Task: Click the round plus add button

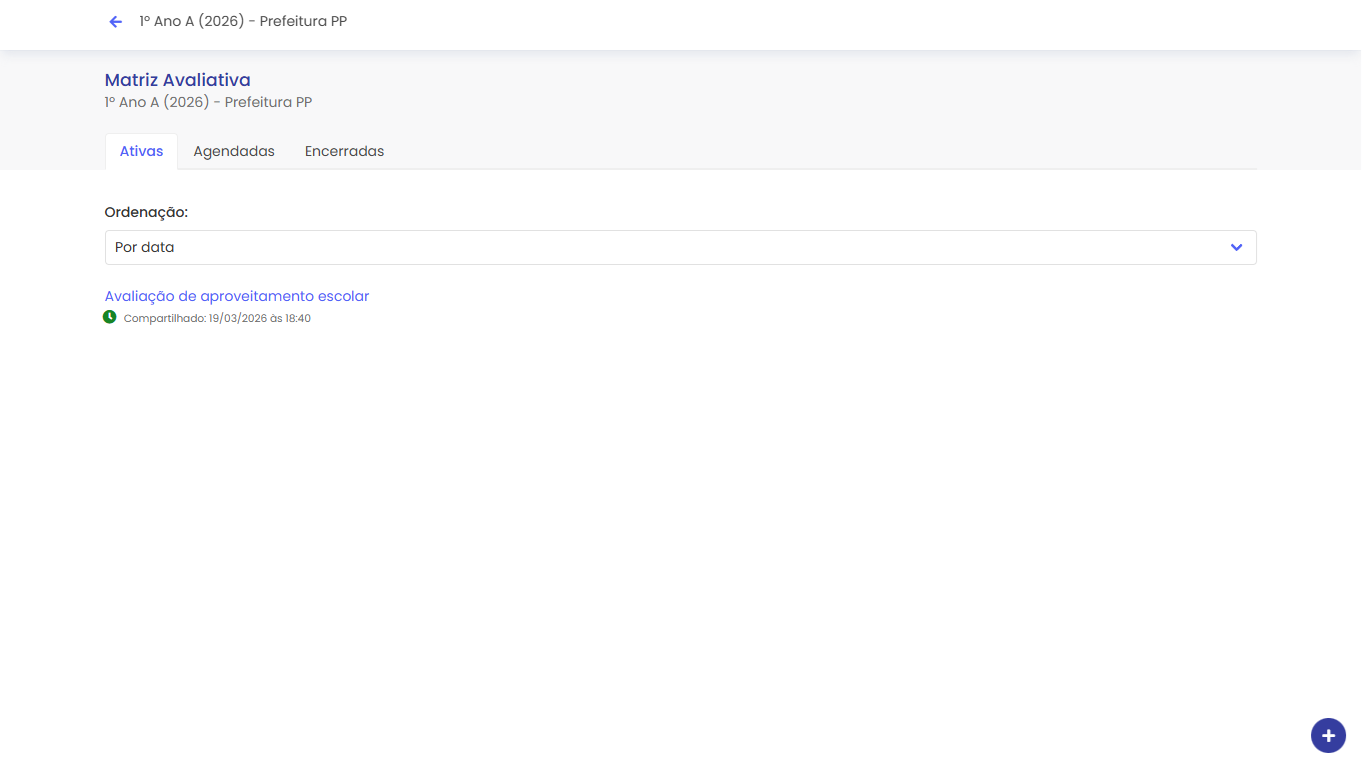Action: (1328, 735)
